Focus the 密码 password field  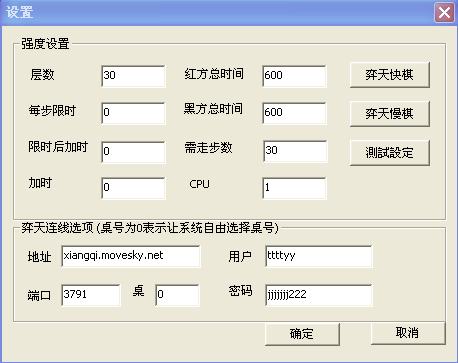pyautogui.click(x=319, y=295)
